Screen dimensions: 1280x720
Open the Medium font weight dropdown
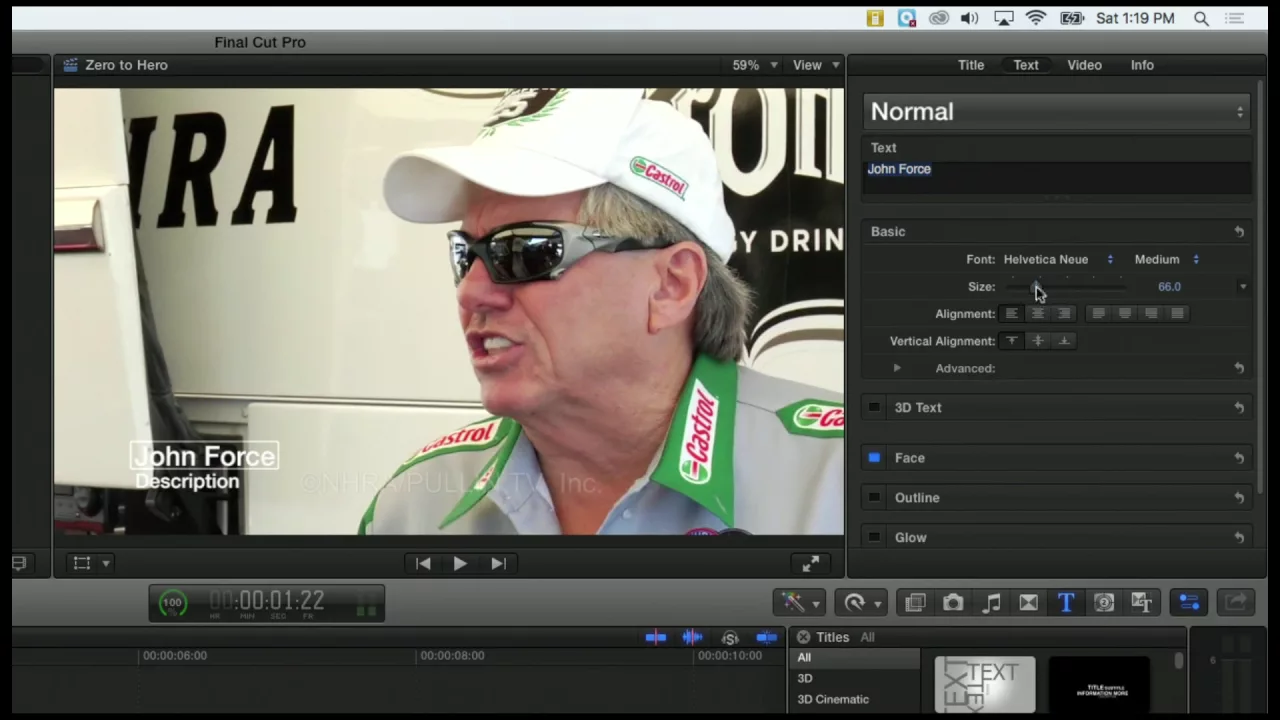[x=1166, y=260]
